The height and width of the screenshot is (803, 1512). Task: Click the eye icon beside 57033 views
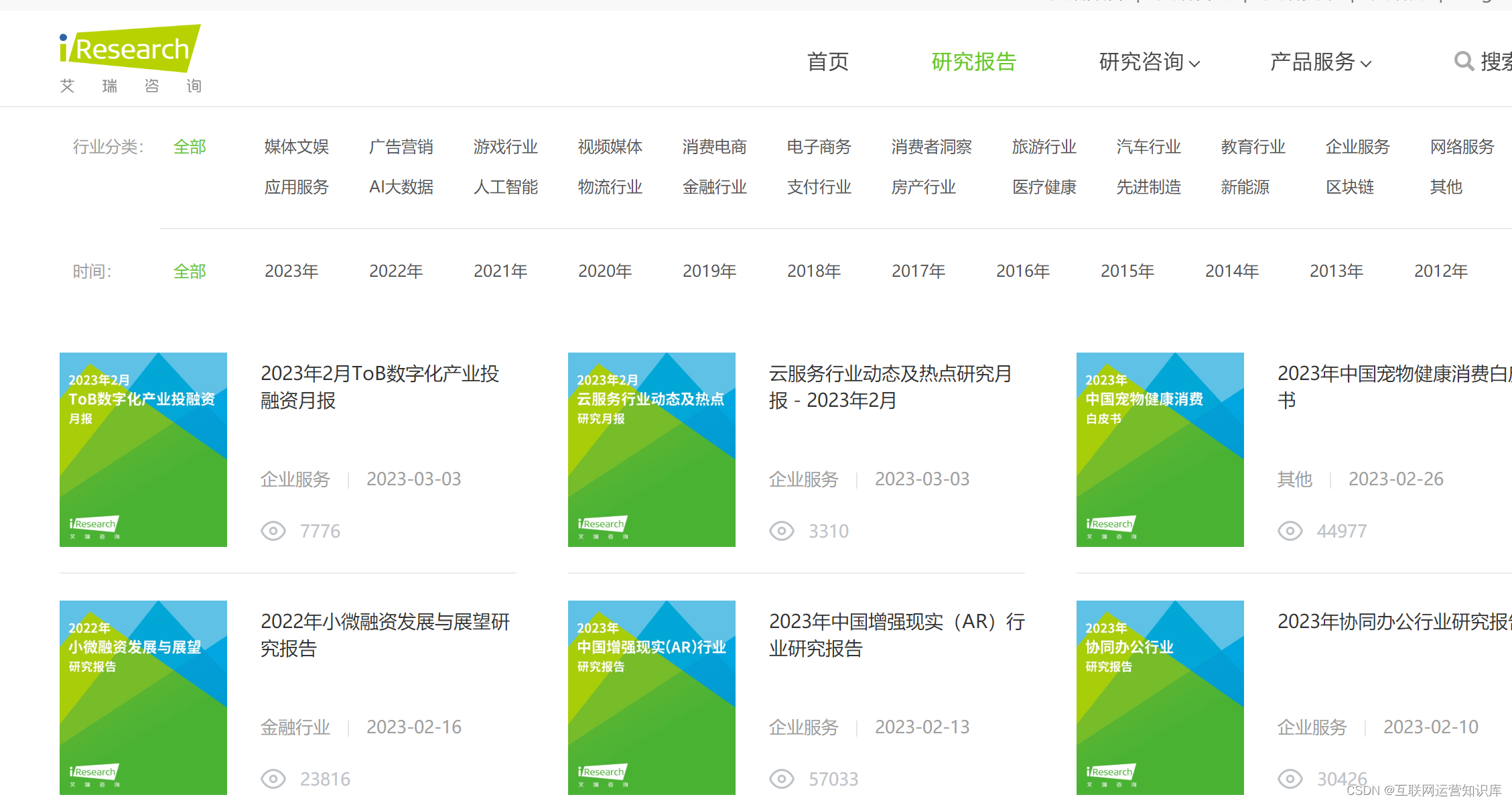(x=782, y=779)
